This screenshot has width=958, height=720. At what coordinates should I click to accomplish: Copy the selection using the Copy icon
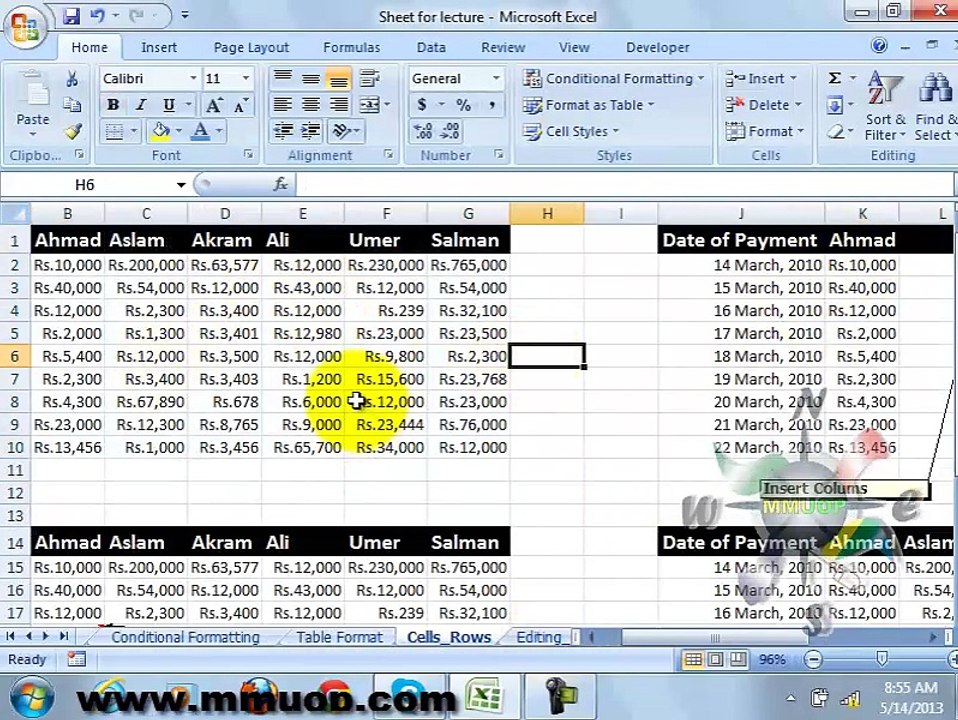pyautogui.click(x=72, y=105)
